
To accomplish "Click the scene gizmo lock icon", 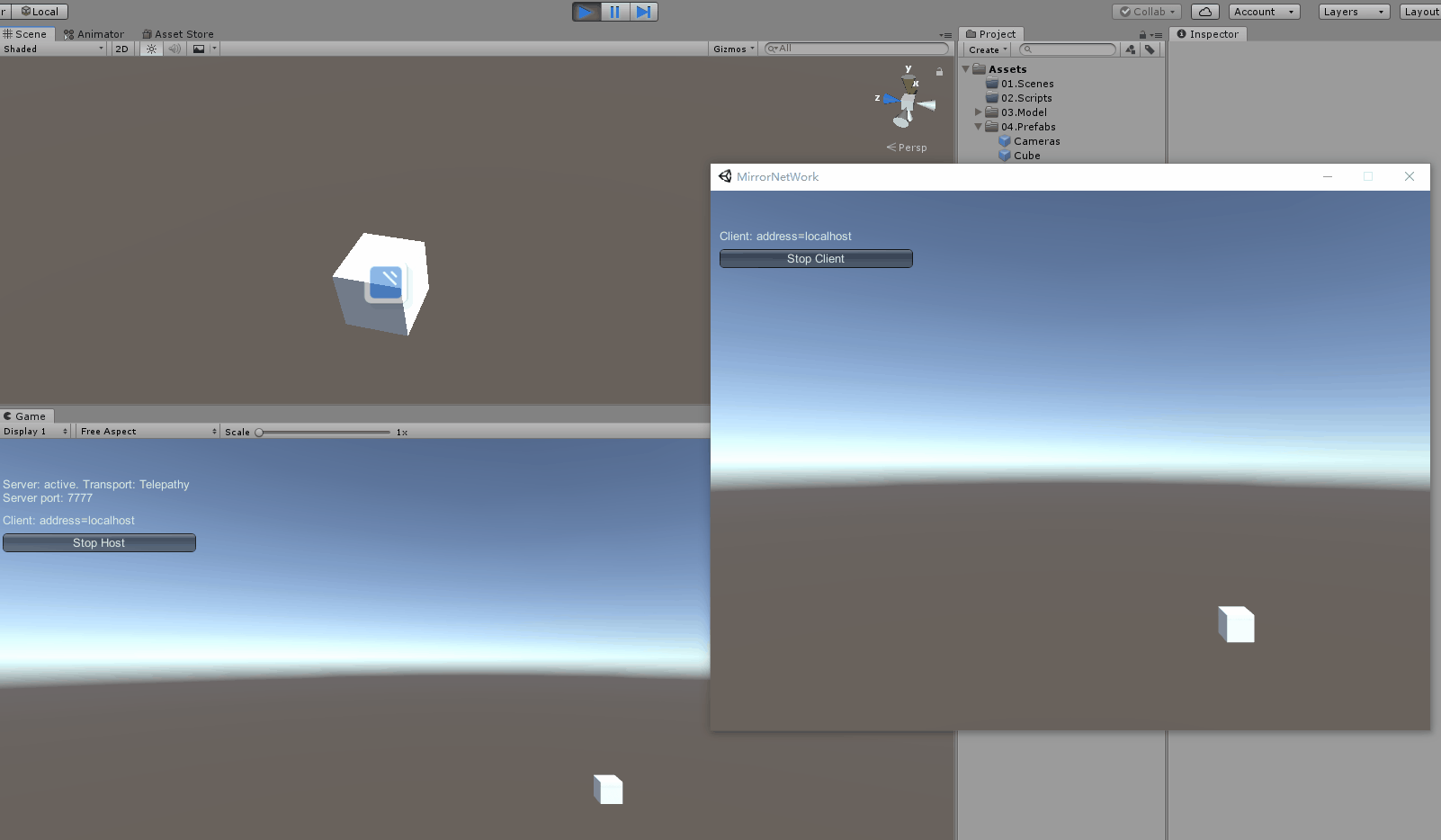I will 939,72.
